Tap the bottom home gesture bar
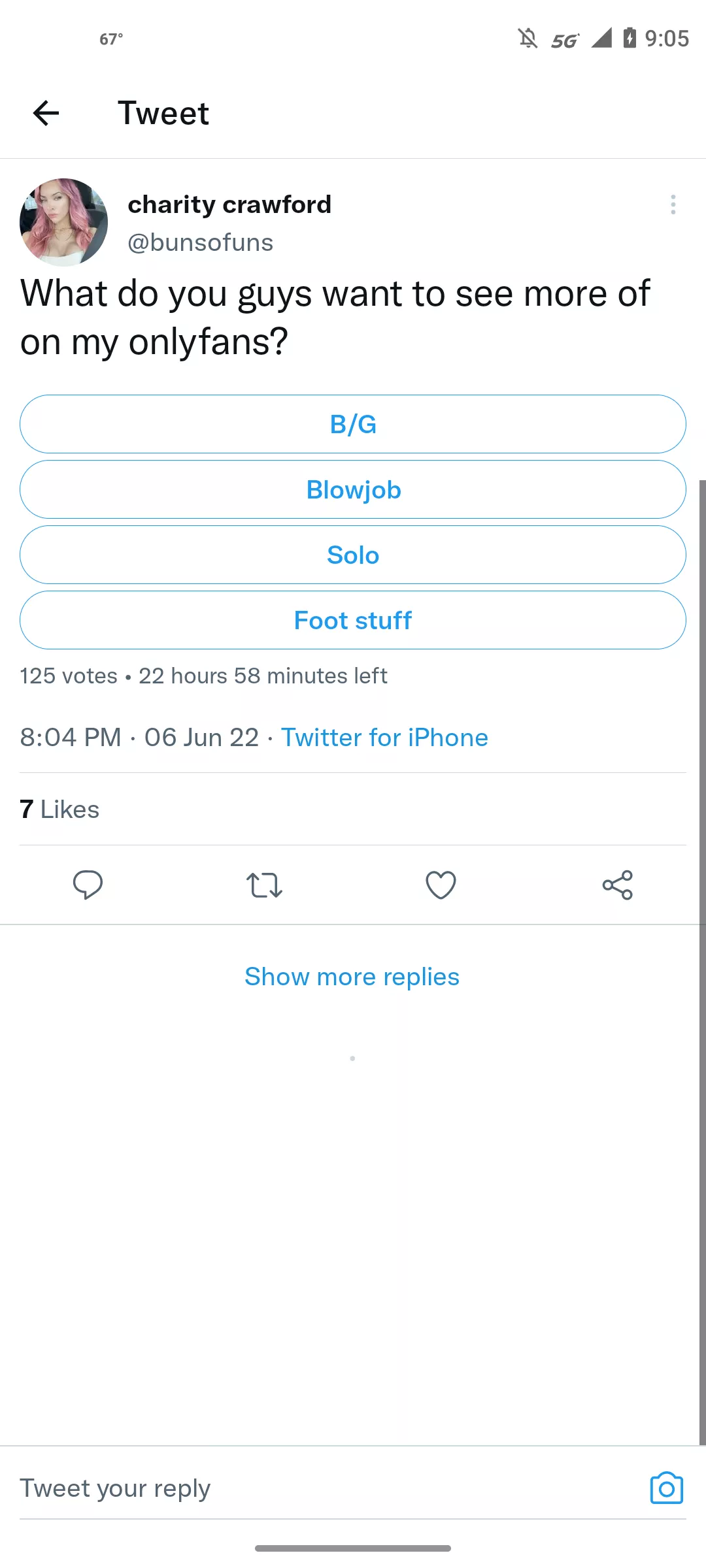 coord(353,1548)
